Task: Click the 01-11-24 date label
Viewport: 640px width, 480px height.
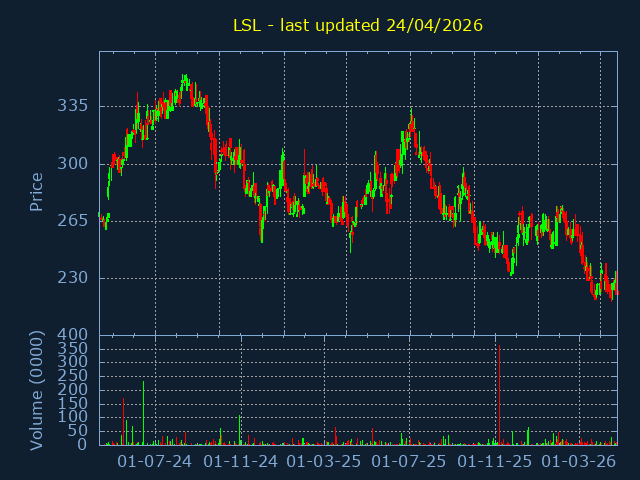Action: click(x=240, y=462)
